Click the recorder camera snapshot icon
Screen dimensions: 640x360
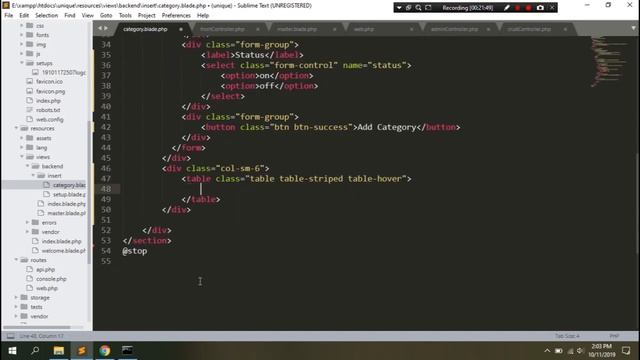coord(540,8)
